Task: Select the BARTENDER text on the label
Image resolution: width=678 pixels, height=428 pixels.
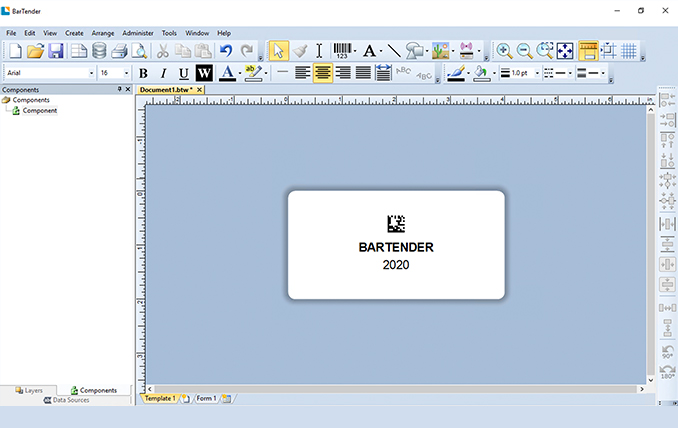Action: (x=396, y=247)
